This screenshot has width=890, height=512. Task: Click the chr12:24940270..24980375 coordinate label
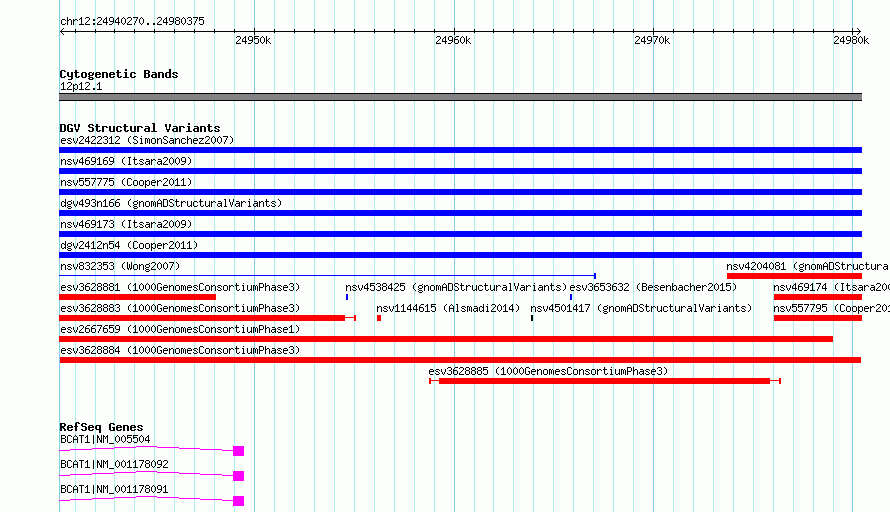[132, 21]
